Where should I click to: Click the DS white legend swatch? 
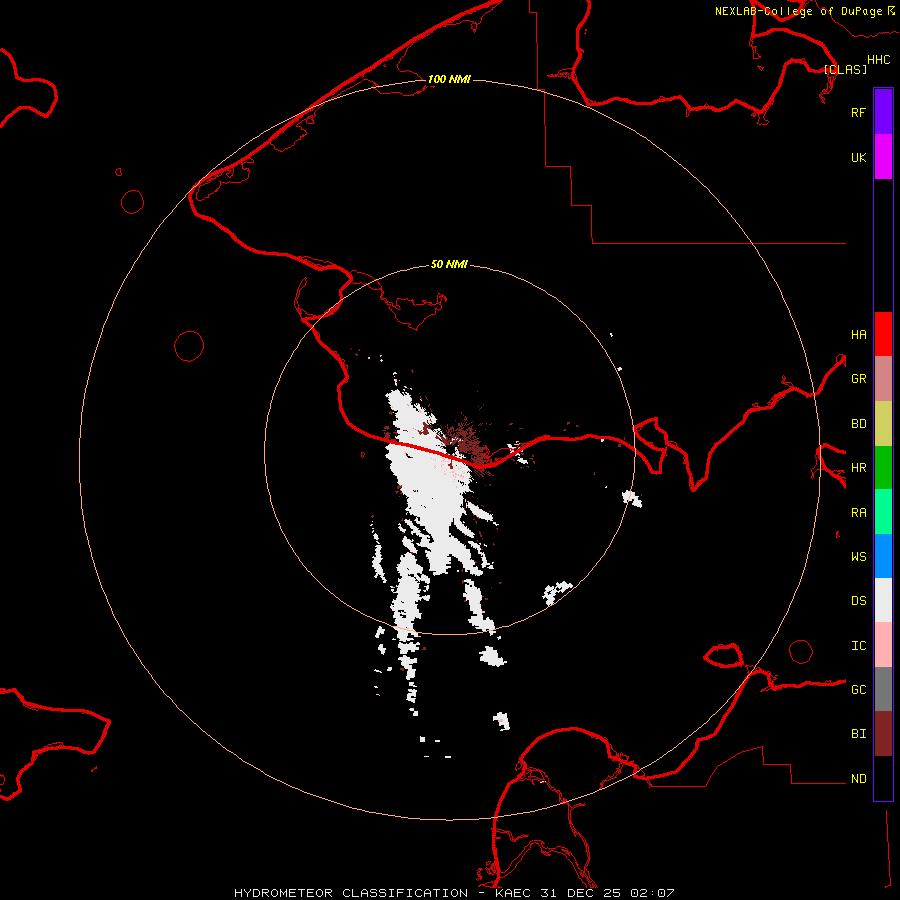coord(883,600)
